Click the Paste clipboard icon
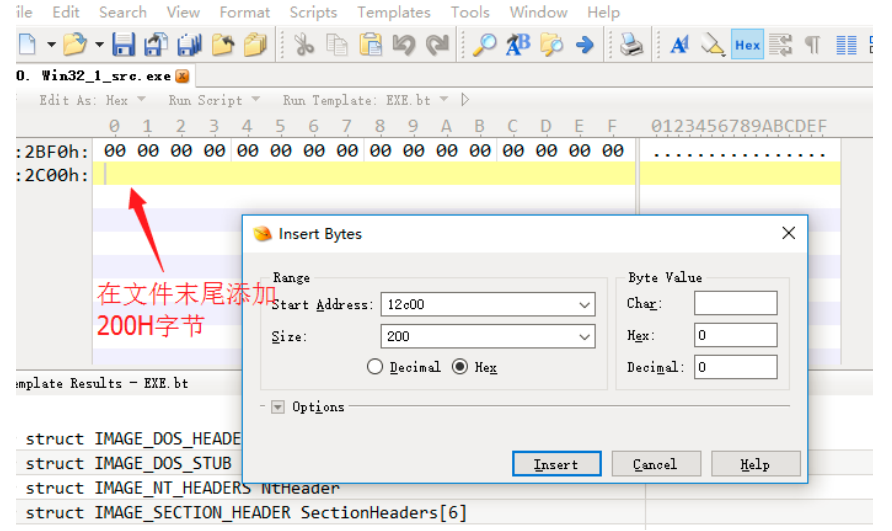 click(x=370, y=44)
